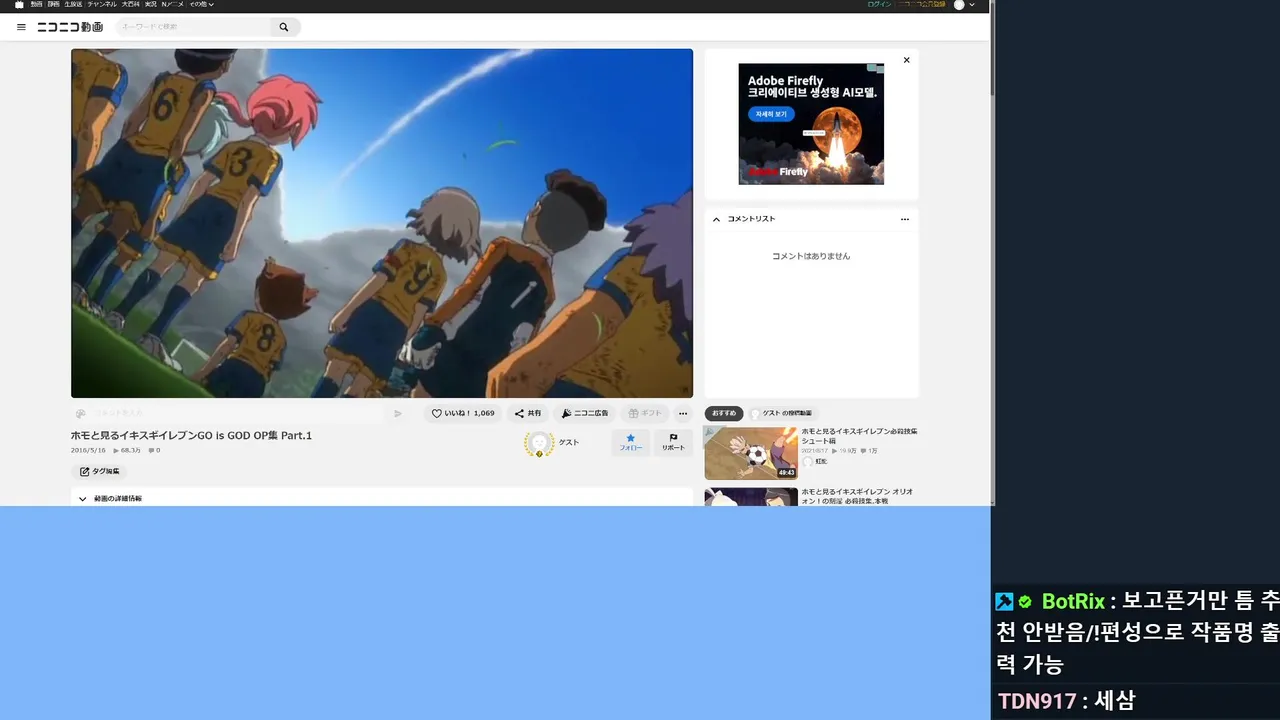Click the 共有 share button

point(528,413)
